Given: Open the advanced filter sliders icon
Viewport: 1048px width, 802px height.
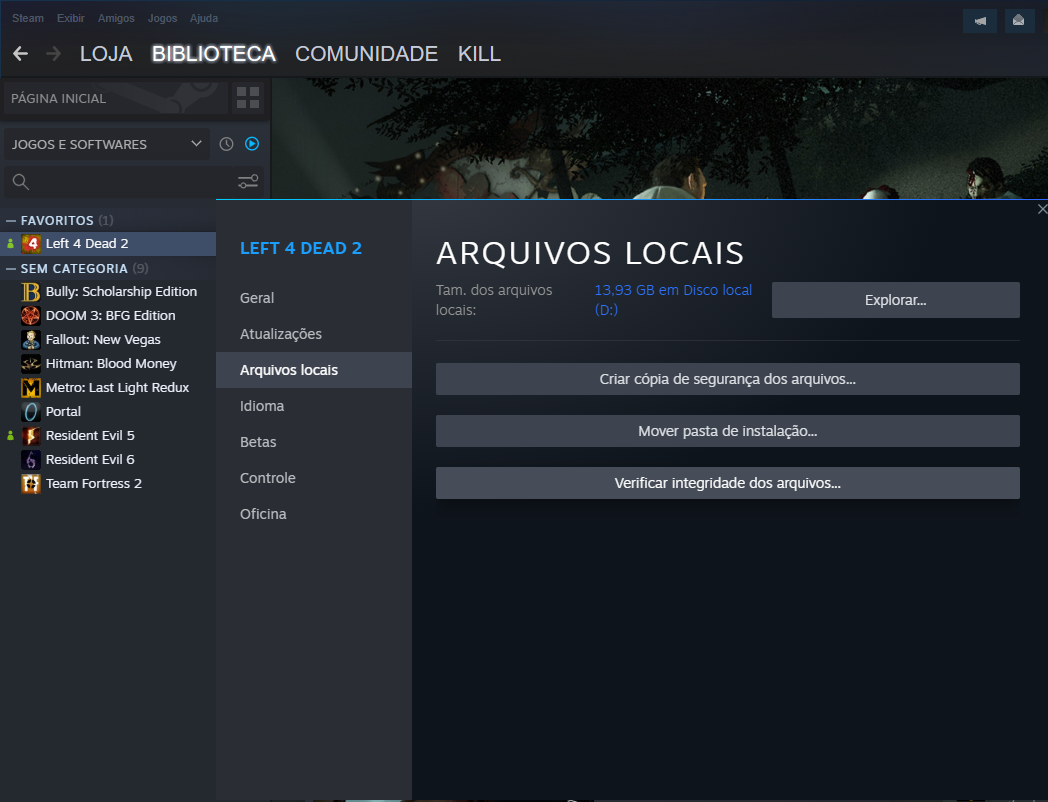Looking at the screenshot, I should pyautogui.click(x=248, y=181).
